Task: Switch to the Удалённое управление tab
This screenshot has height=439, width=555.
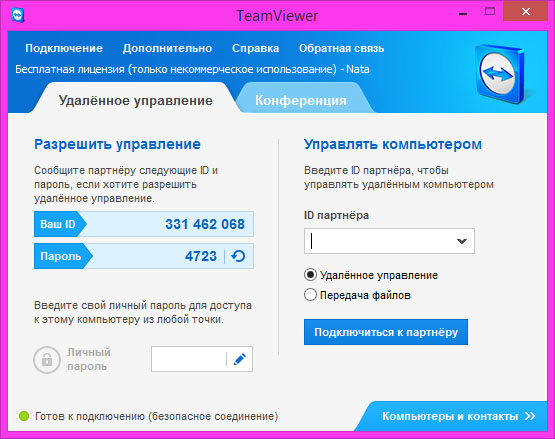Action: [x=136, y=101]
